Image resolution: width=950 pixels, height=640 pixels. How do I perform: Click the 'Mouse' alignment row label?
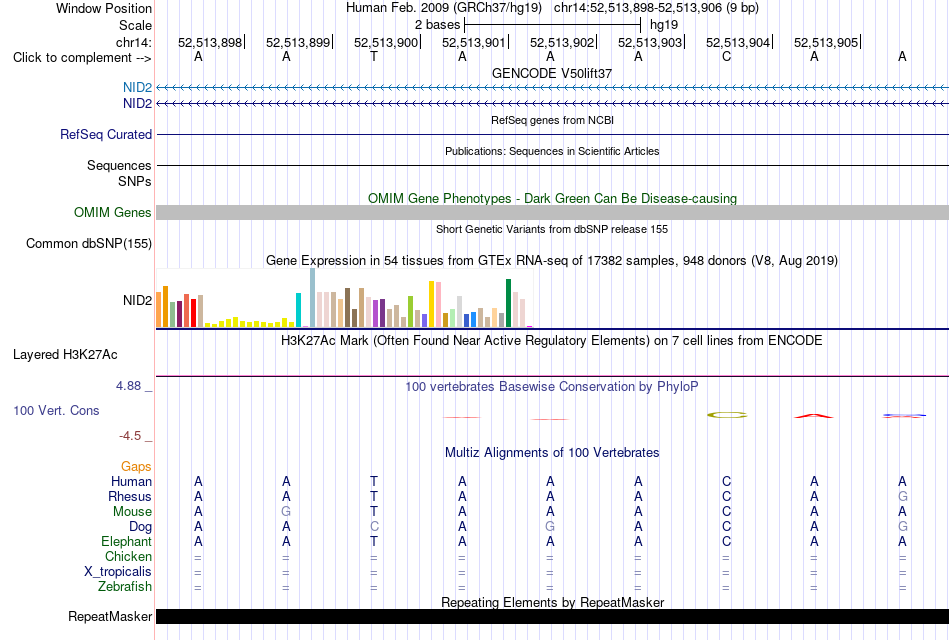click(x=132, y=512)
